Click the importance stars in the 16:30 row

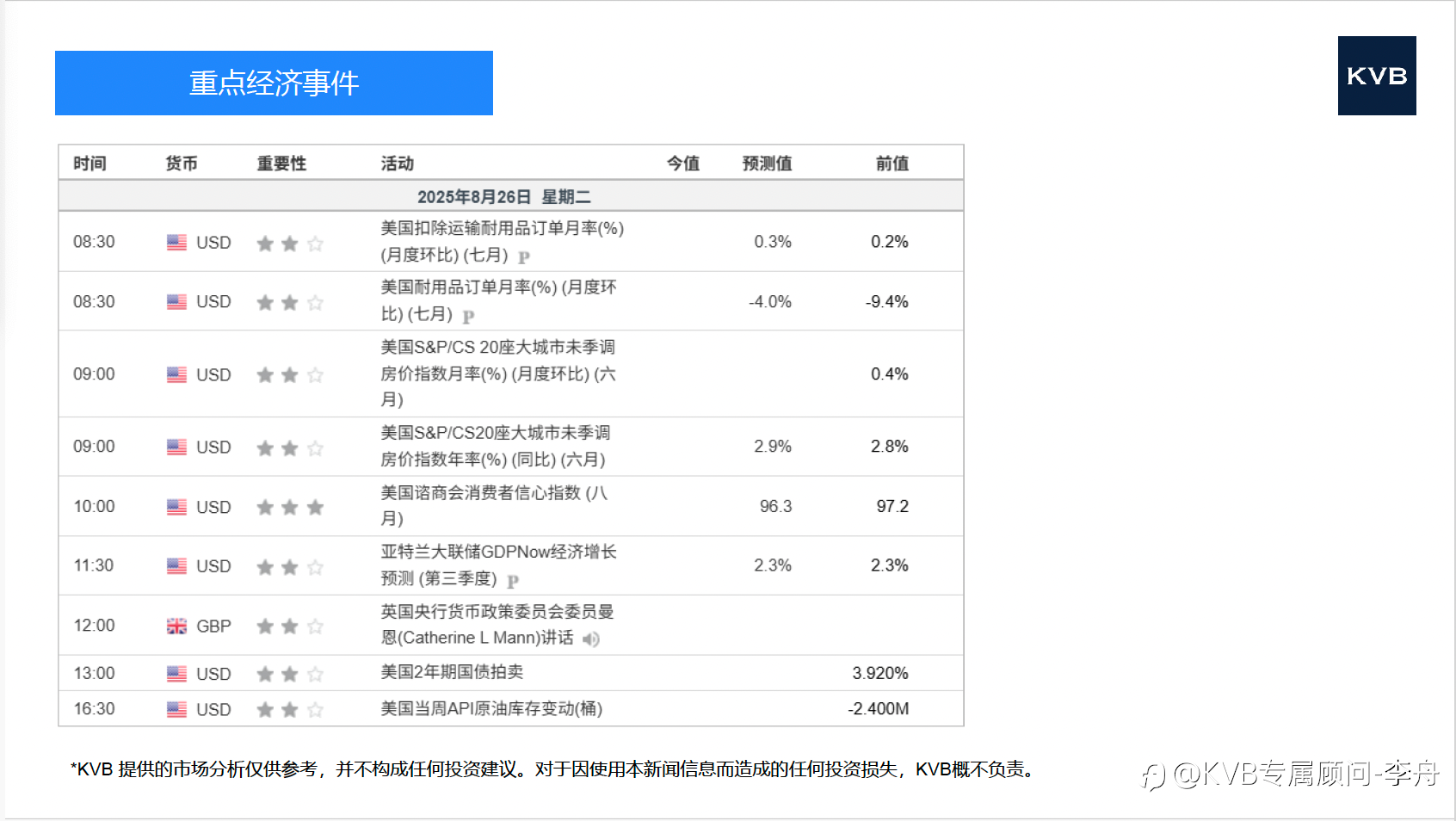coord(290,709)
